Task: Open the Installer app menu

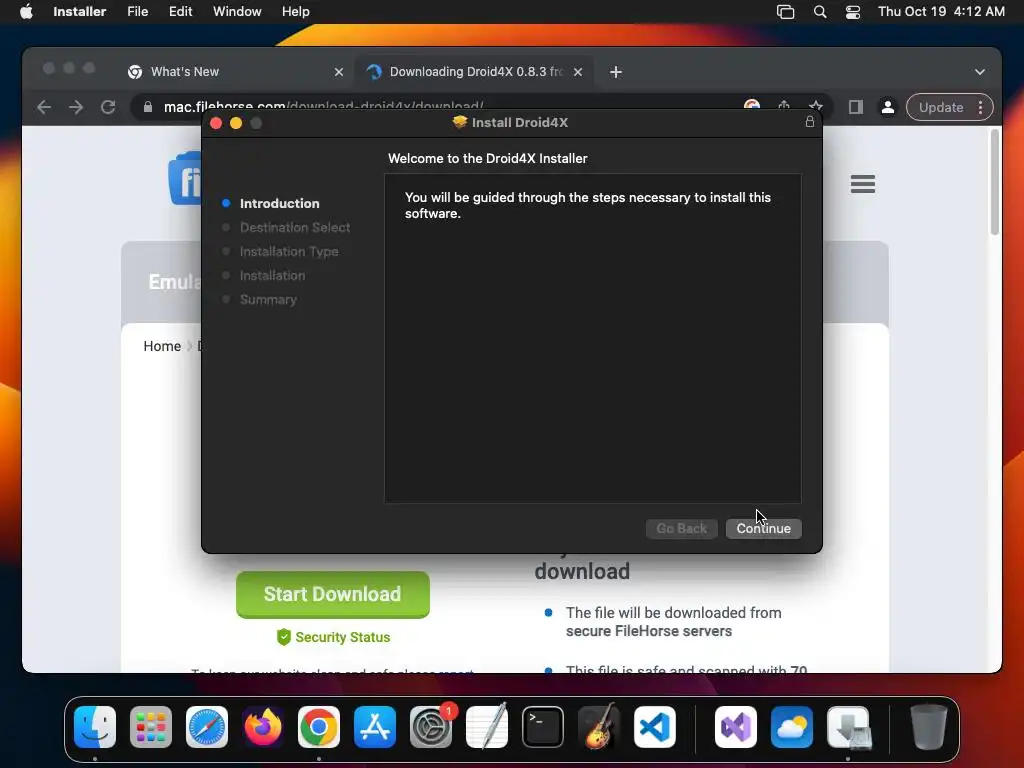Action: click(80, 11)
